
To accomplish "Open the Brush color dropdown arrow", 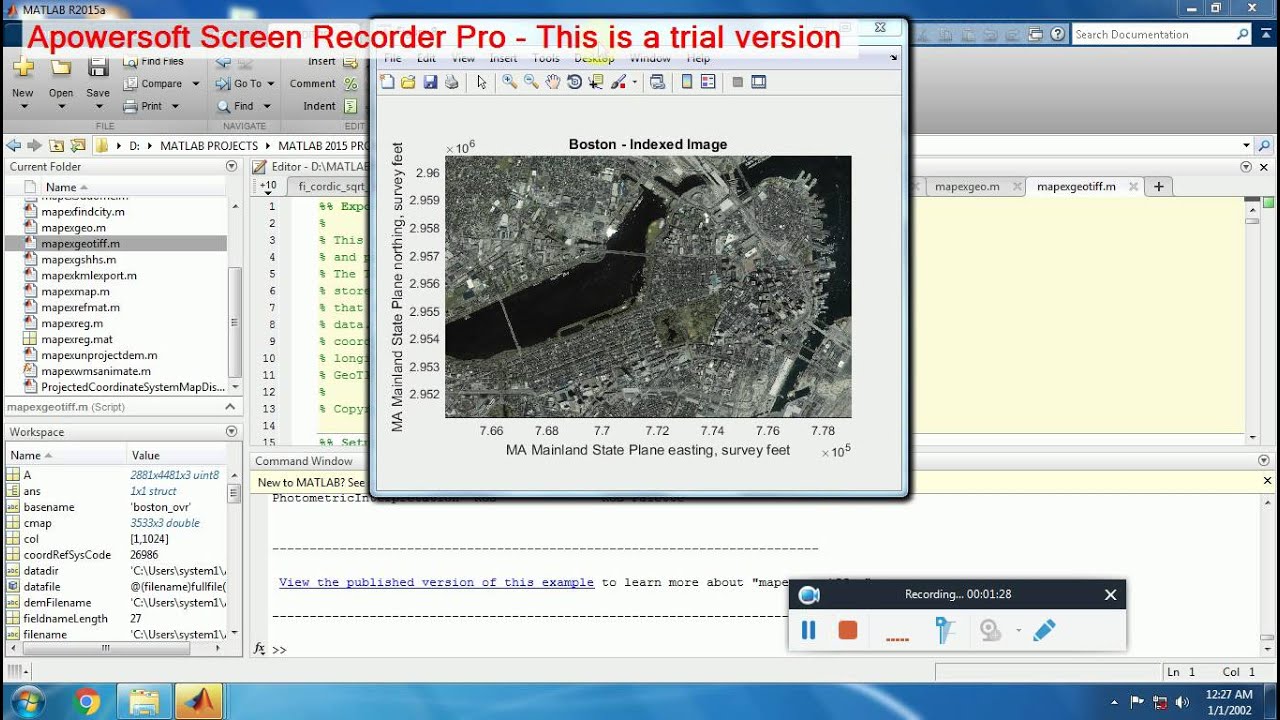I will (x=634, y=83).
